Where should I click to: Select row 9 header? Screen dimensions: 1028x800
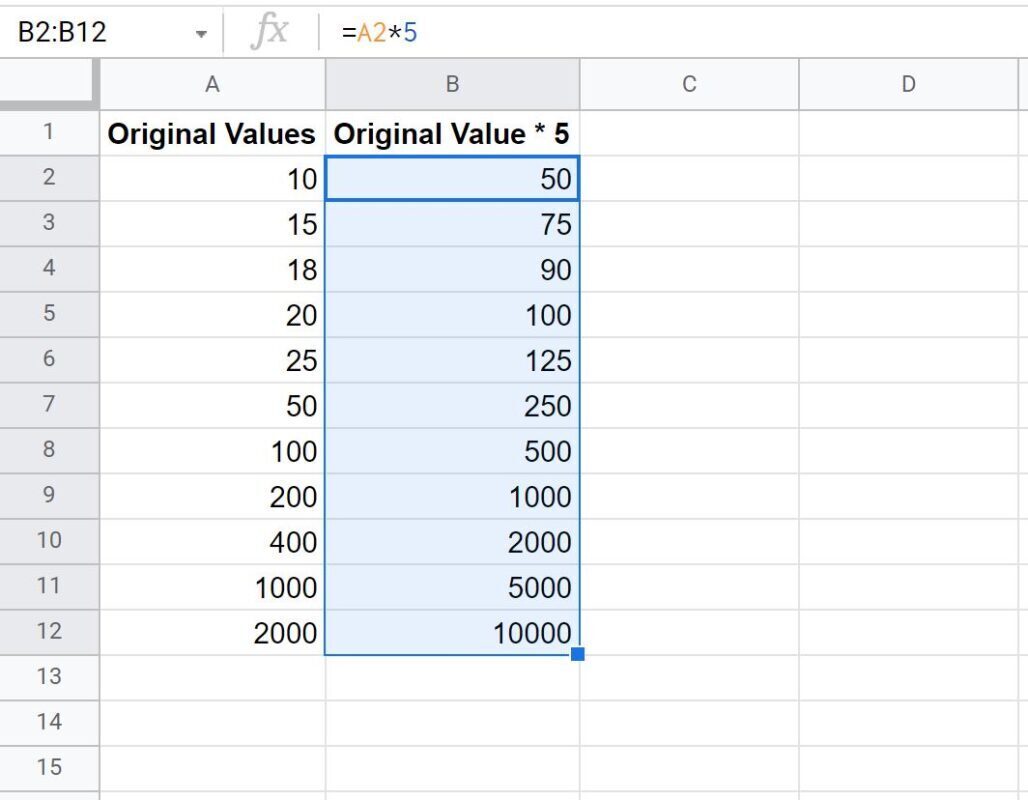(49, 496)
